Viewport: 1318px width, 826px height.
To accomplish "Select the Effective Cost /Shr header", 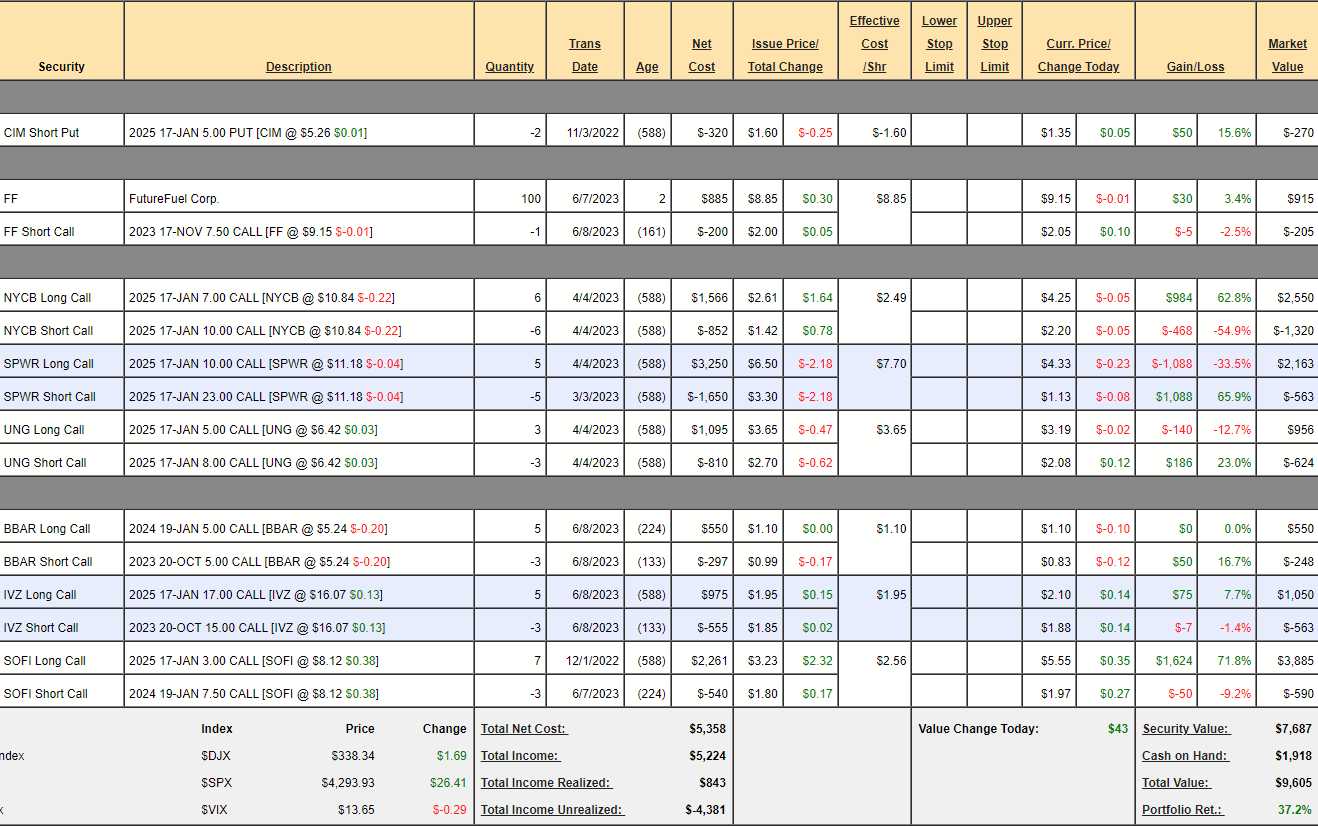I will [874, 44].
